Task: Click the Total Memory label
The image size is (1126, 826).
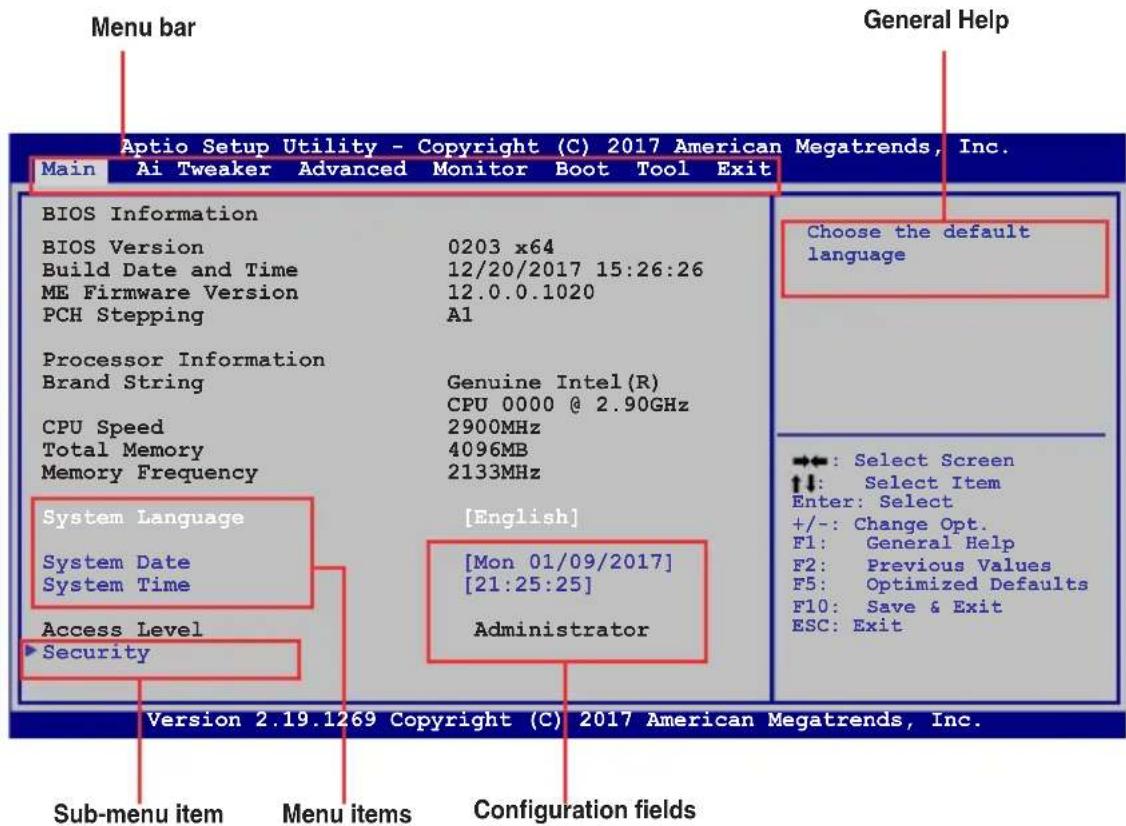Action: [x=123, y=450]
